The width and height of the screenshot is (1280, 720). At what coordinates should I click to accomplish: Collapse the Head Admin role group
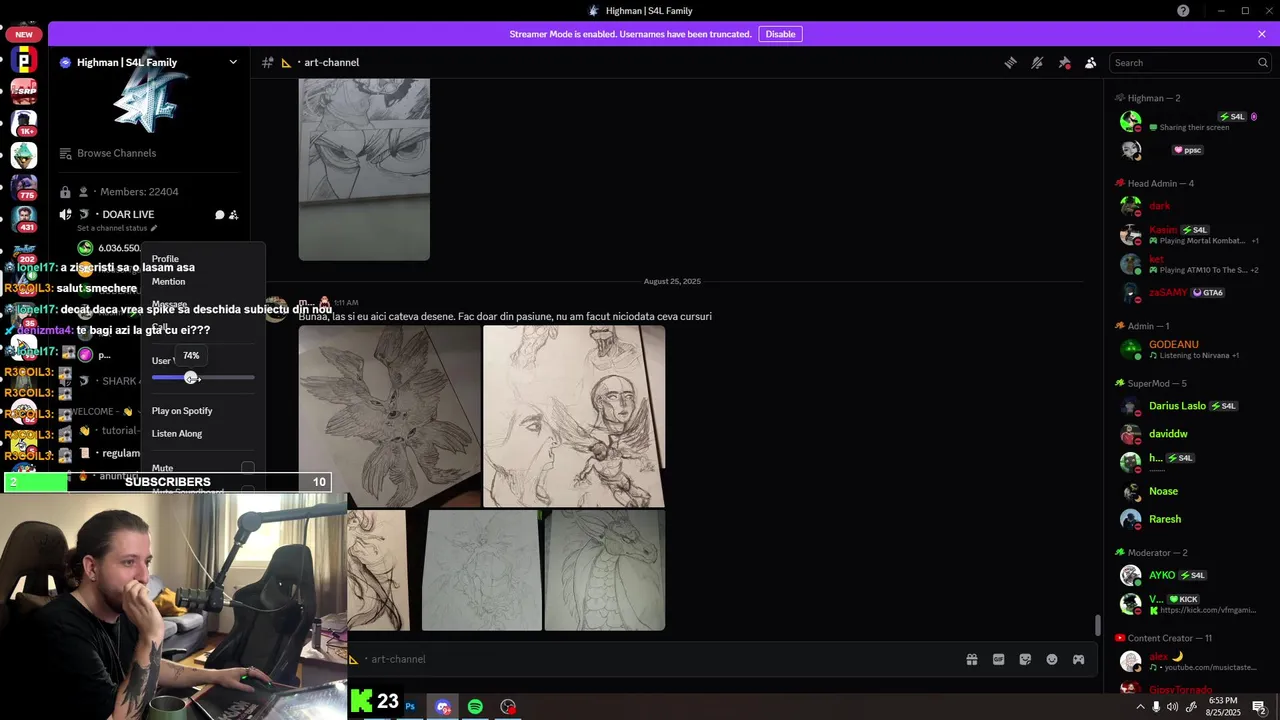coord(1155,184)
